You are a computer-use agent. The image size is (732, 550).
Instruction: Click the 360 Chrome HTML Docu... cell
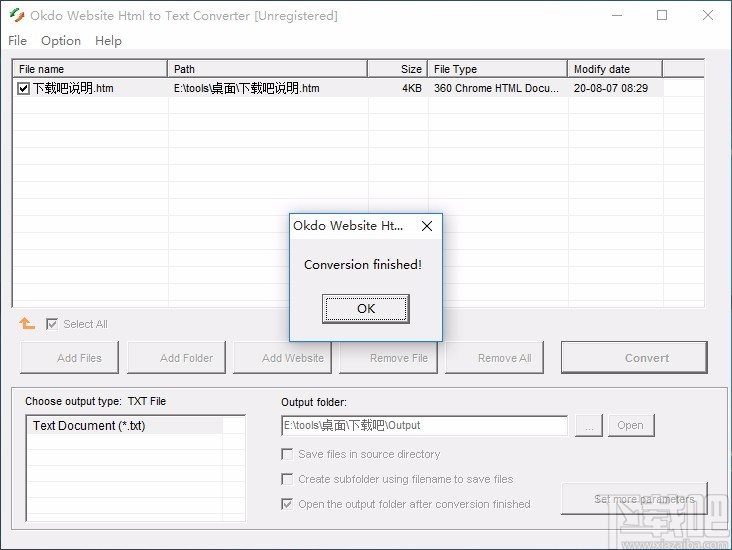click(496, 88)
